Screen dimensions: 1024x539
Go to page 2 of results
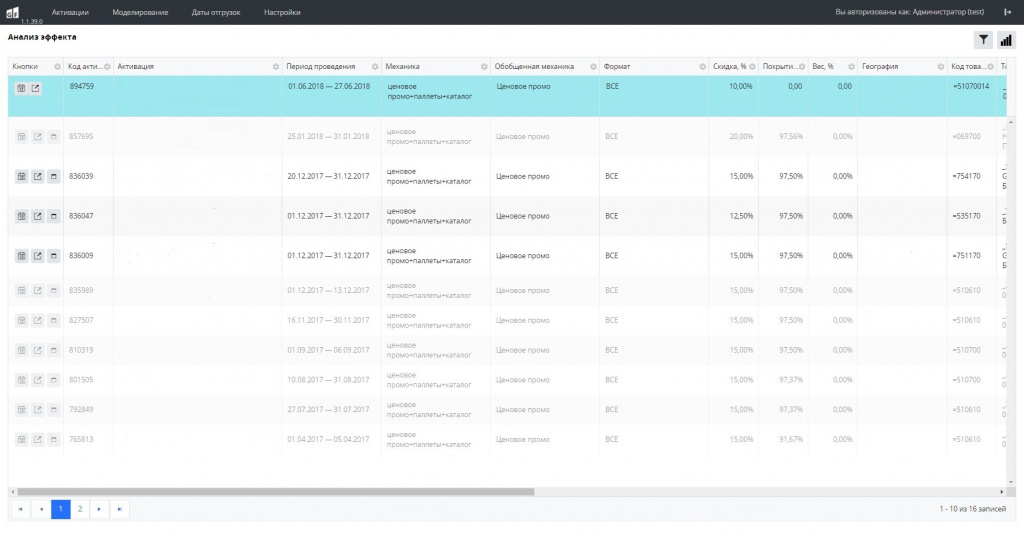click(80, 509)
